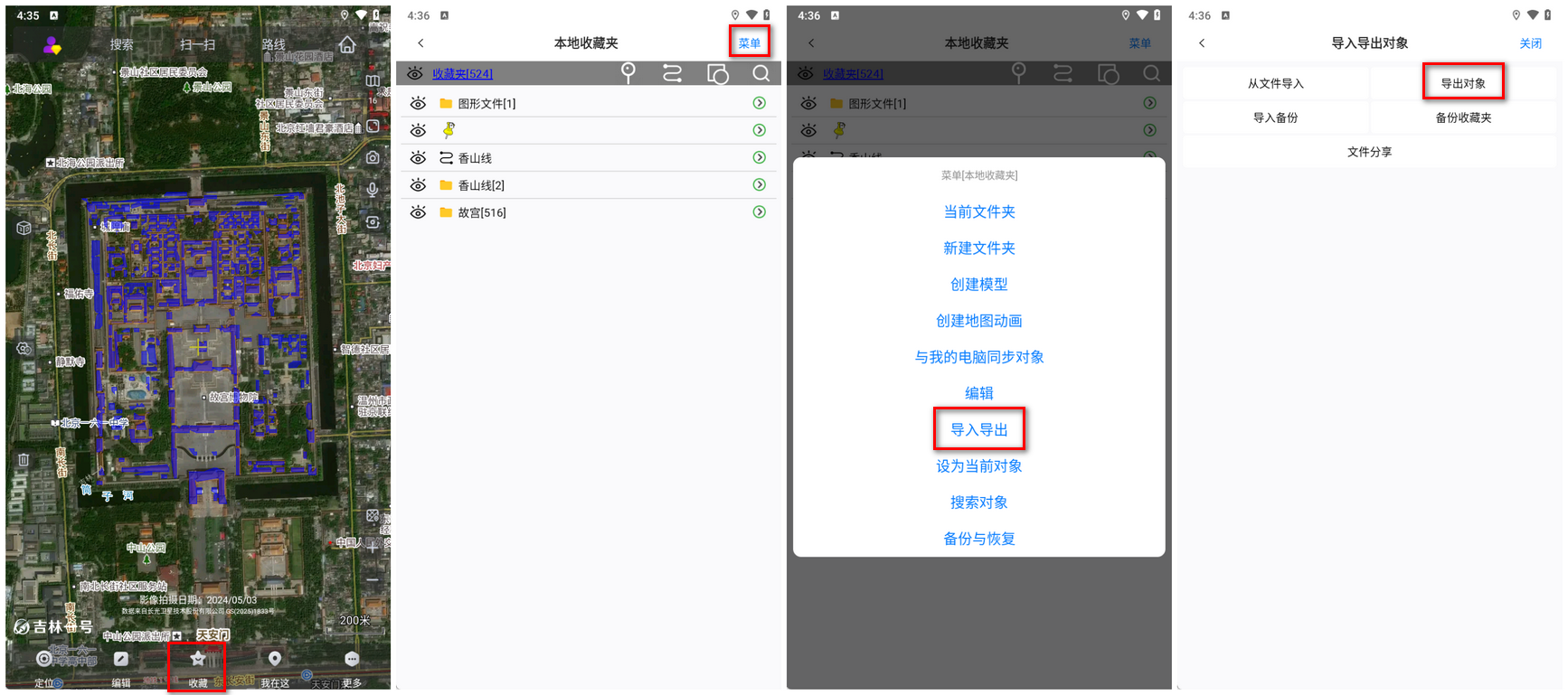Select 创建地图动画 in the menu
Viewport: 1568px width, 695px height.
point(979,321)
